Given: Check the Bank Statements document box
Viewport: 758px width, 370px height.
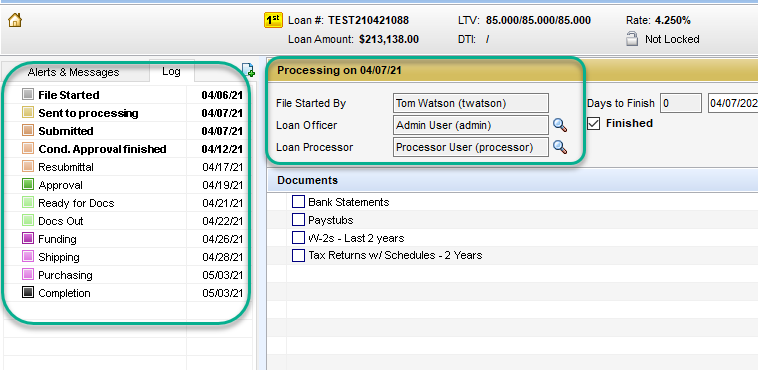Looking at the screenshot, I should (x=298, y=202).
